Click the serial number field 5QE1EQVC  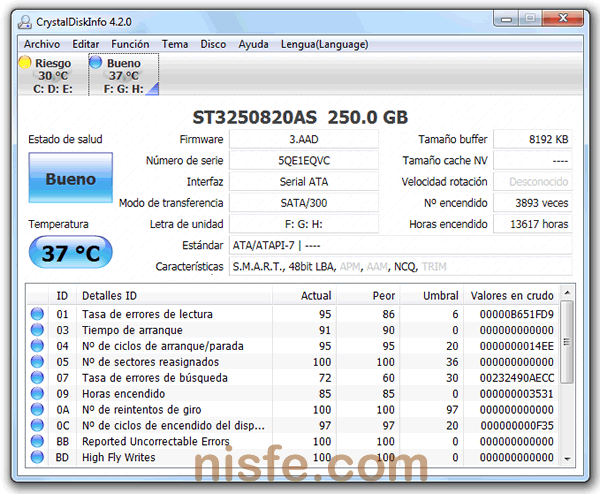tap(303, 161)
